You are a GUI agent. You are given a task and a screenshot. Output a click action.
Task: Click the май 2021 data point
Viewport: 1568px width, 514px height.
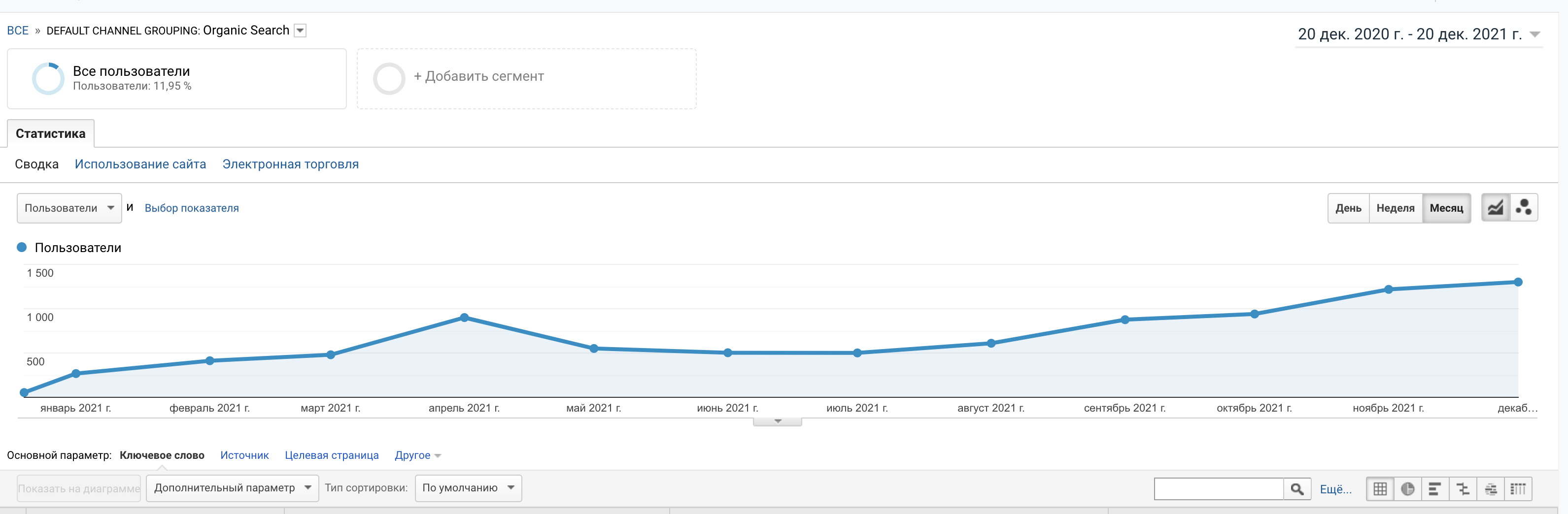click(x=594, y=349)
